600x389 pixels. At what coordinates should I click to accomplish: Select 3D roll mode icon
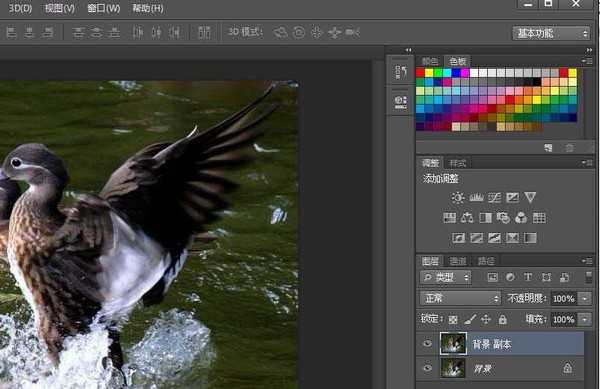pyautogui.click(x=299, y=33)
